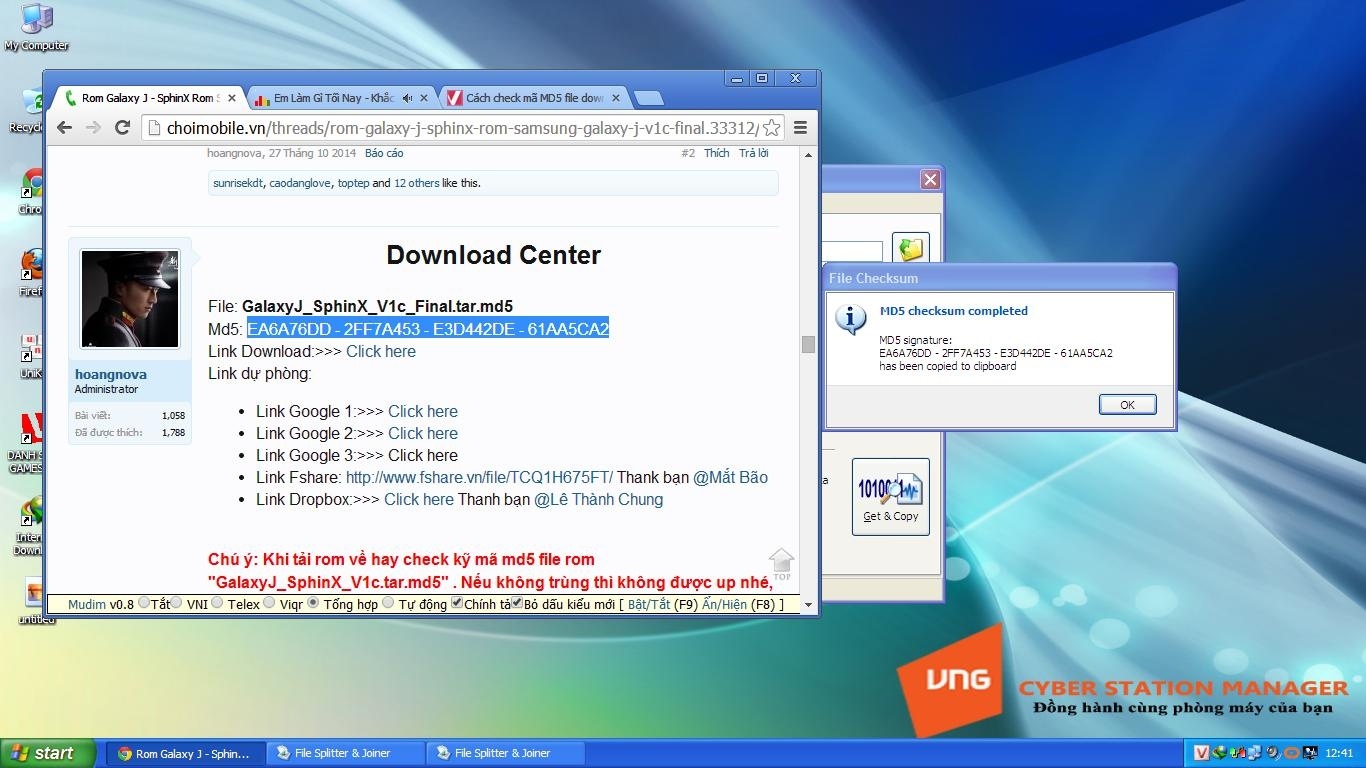
Task: Click the Bật/Tắt (F9) Mudim link
Action: [x=649, y=604]
